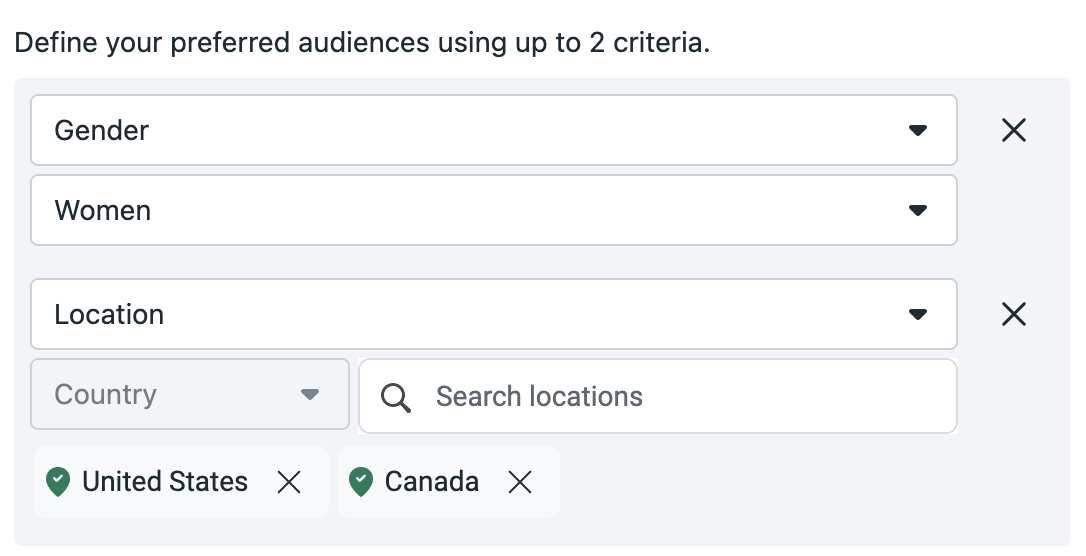Screen dimensions: 1086x556
Task: Click the caret arrow on the Gender dropdown
Action: pos(918,130)
